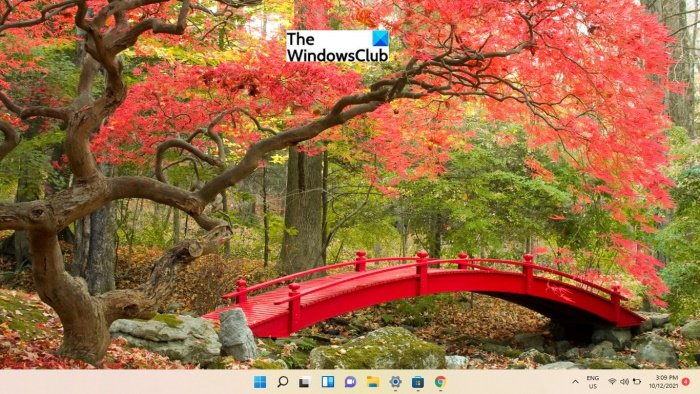Viewport: 700px width, 394px height.
Task: Launch Teams Chat from taskbar
Action: [350, 382]
